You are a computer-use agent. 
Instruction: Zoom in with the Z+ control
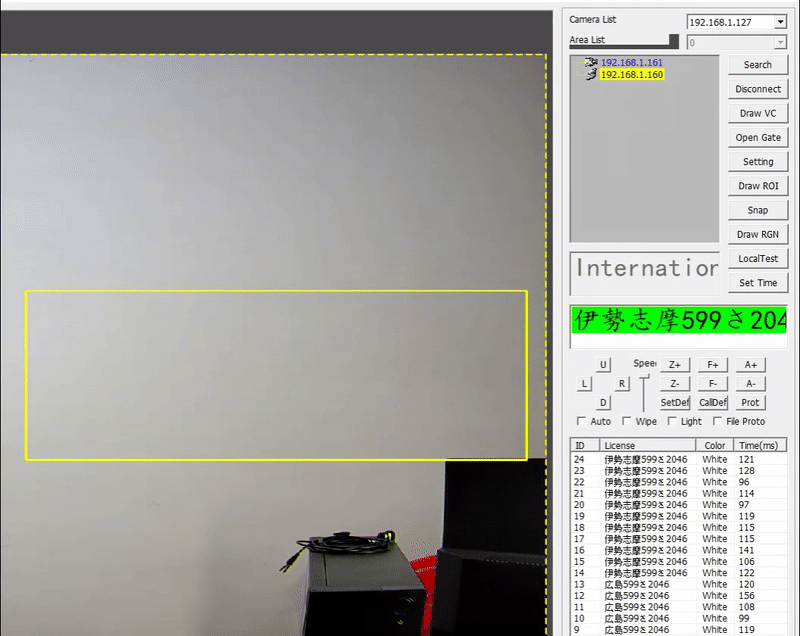click(x=675, y=365)
